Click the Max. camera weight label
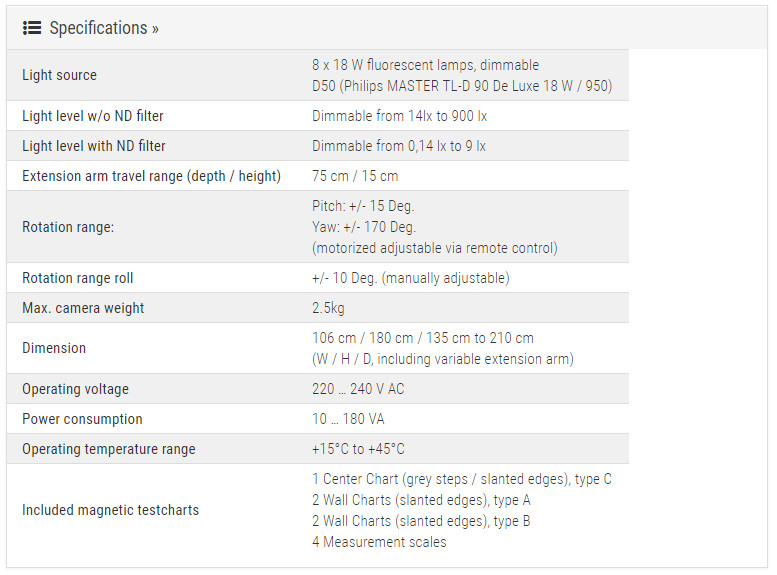Screen dimensions: 777x575 coord(83,308)
